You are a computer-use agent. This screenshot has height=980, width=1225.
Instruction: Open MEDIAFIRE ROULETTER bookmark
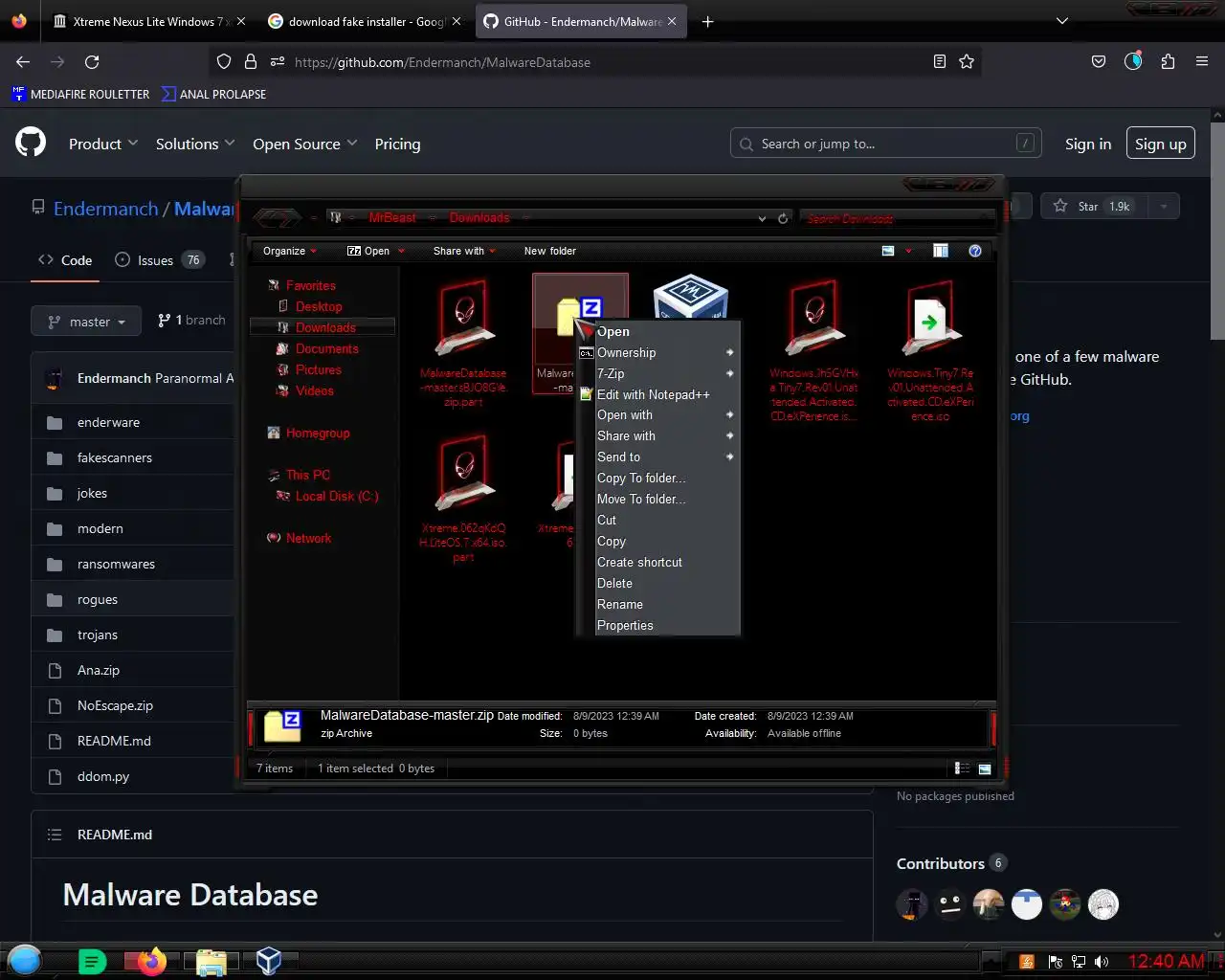coord(80,94)
